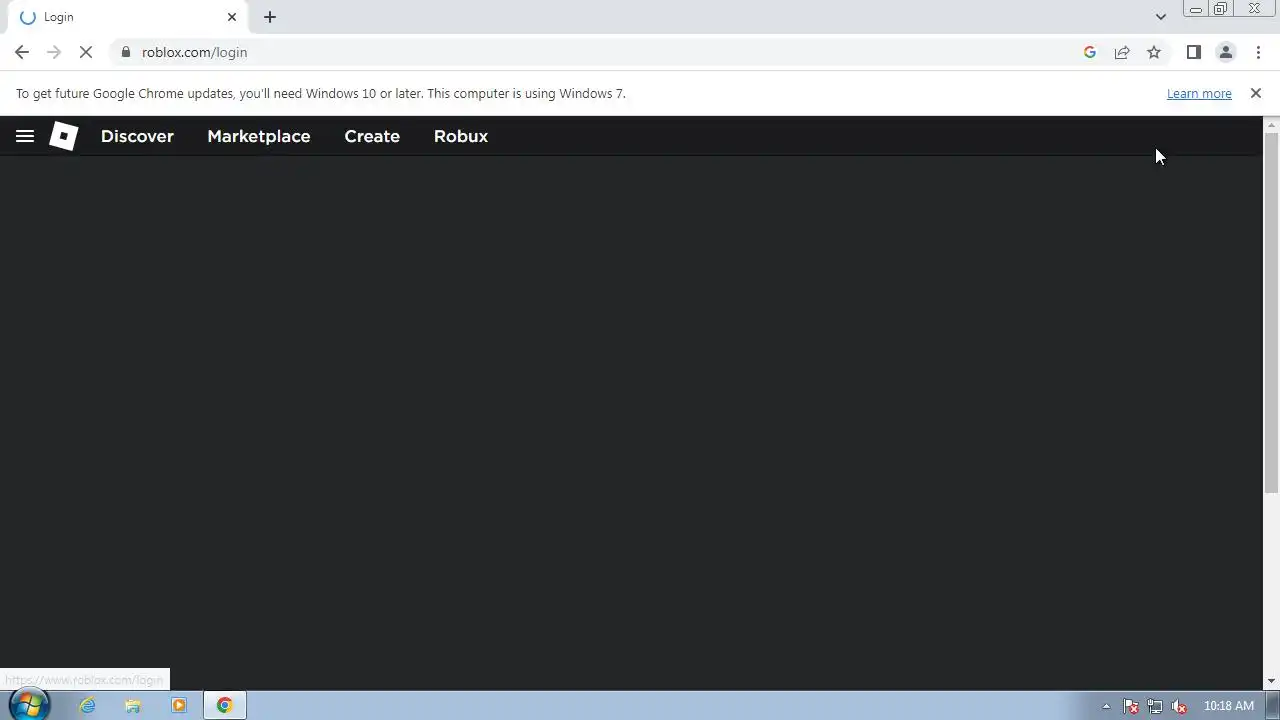Toggle the Chrome side panel icon
This screenshot has height=720, width=1280.
click(x=1194, y=52)
